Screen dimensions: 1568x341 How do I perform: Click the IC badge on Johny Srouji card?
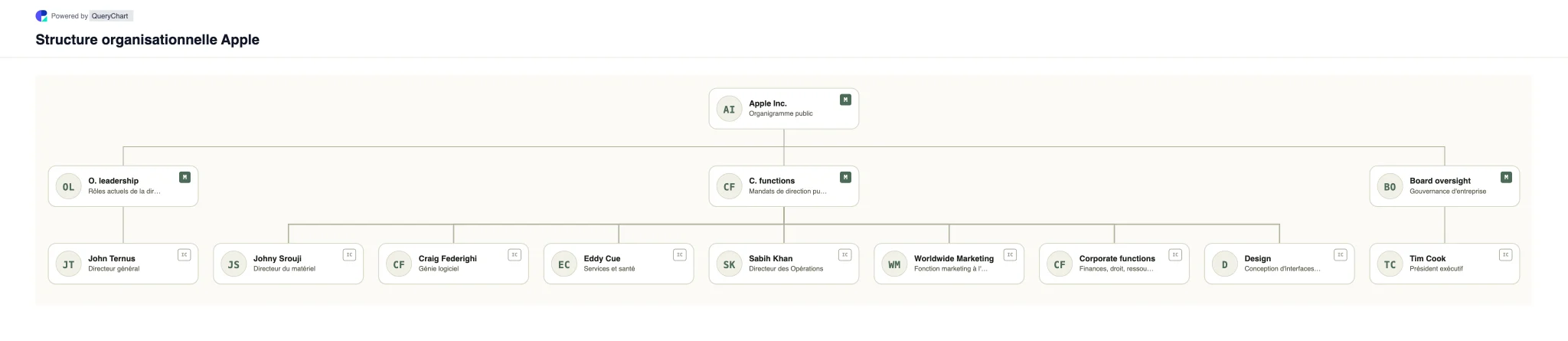click(x=349, y=254)
